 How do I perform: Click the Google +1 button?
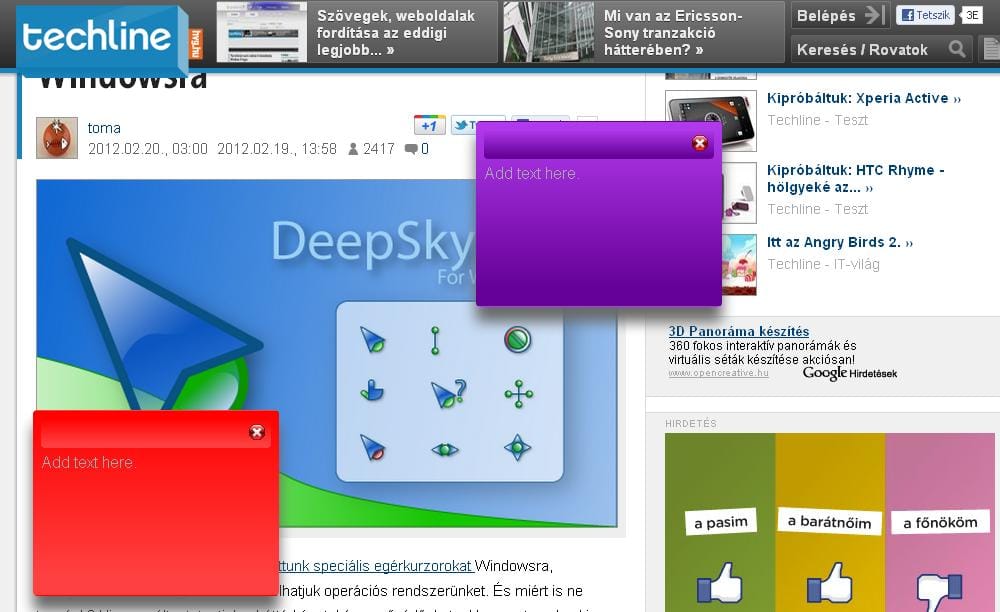click(429, 126)
